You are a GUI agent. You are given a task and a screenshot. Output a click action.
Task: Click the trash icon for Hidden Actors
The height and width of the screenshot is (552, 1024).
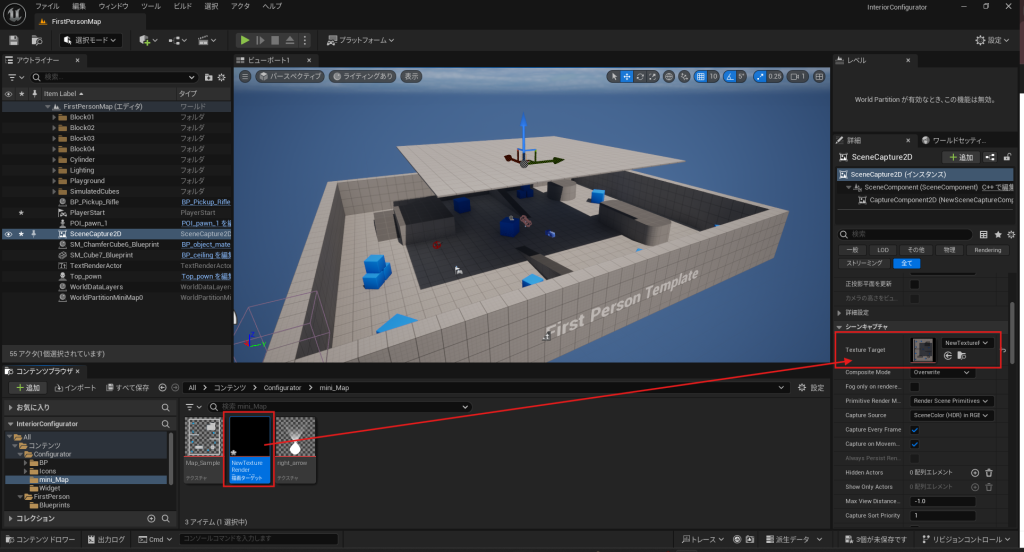tap(989, 472)
